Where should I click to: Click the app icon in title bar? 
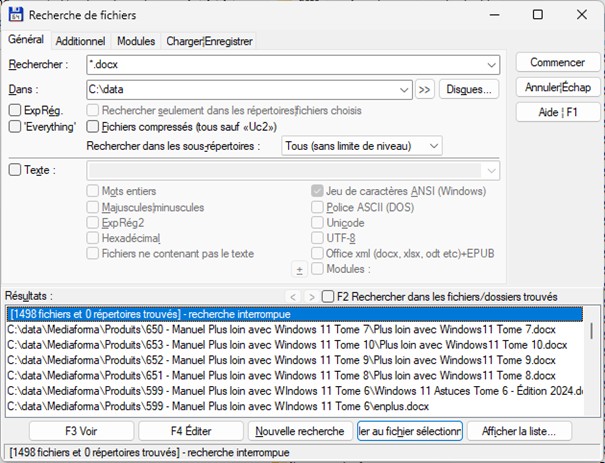pos(15,15)
